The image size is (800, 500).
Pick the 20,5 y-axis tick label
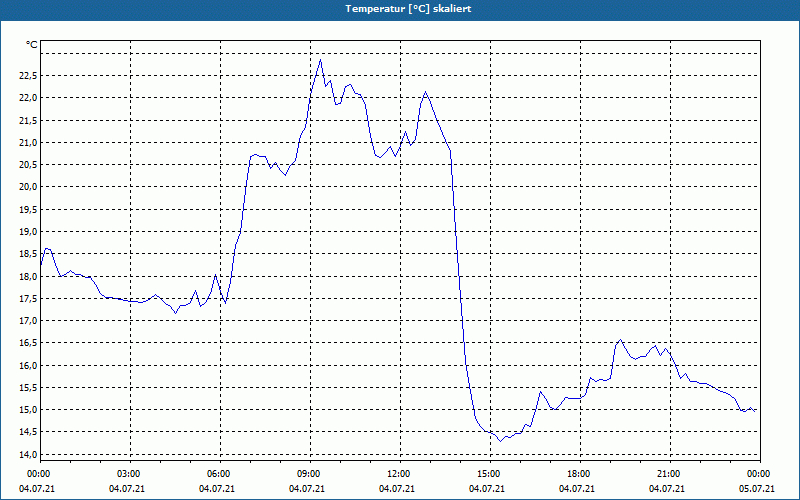28,165
